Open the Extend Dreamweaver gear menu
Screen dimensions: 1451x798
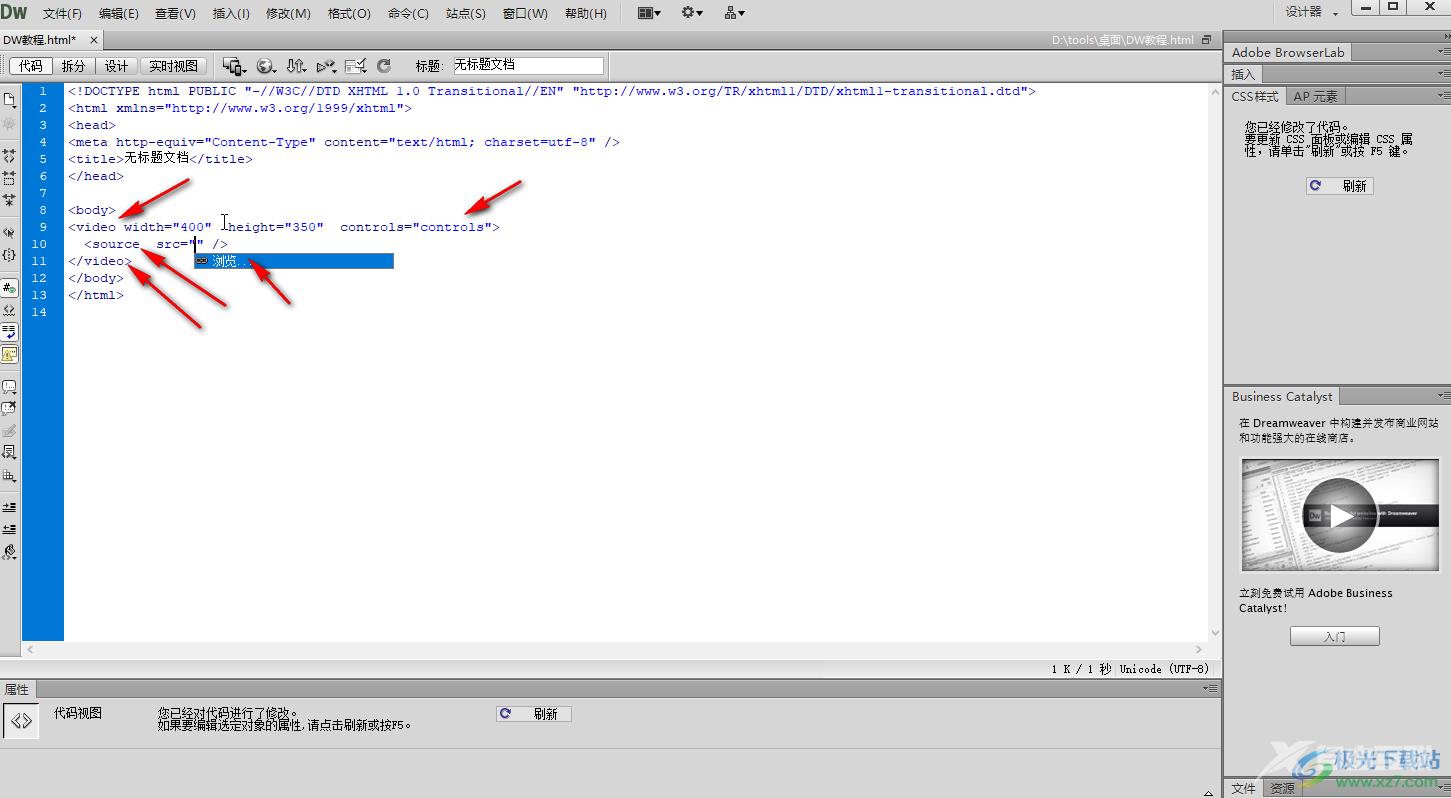tap(692, 13)
